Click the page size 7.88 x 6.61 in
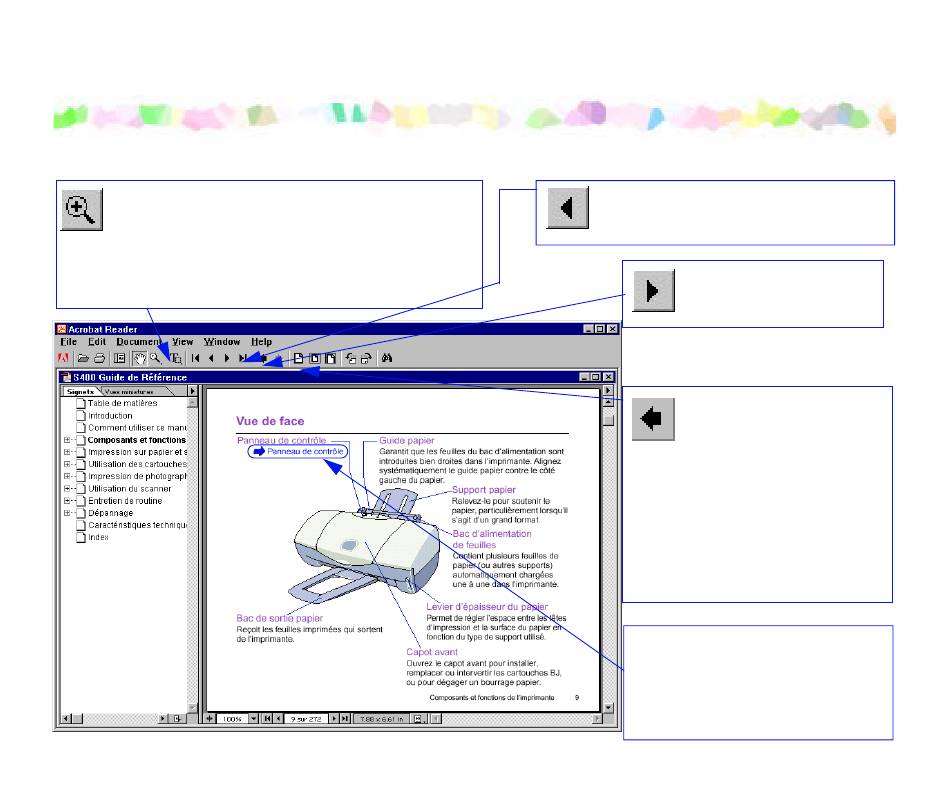950x792 pixels. coord(382,719)
